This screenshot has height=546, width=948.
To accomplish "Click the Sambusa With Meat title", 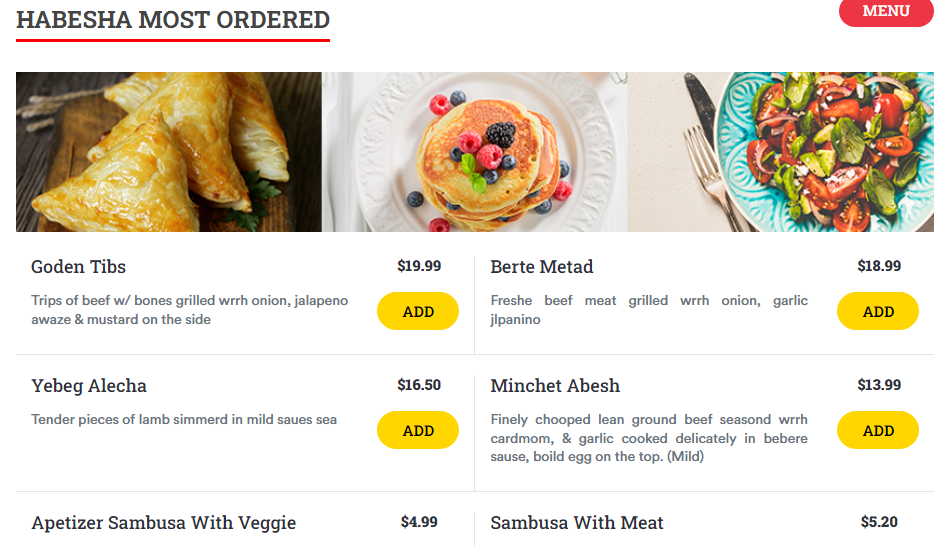I will tap(577, 523).
